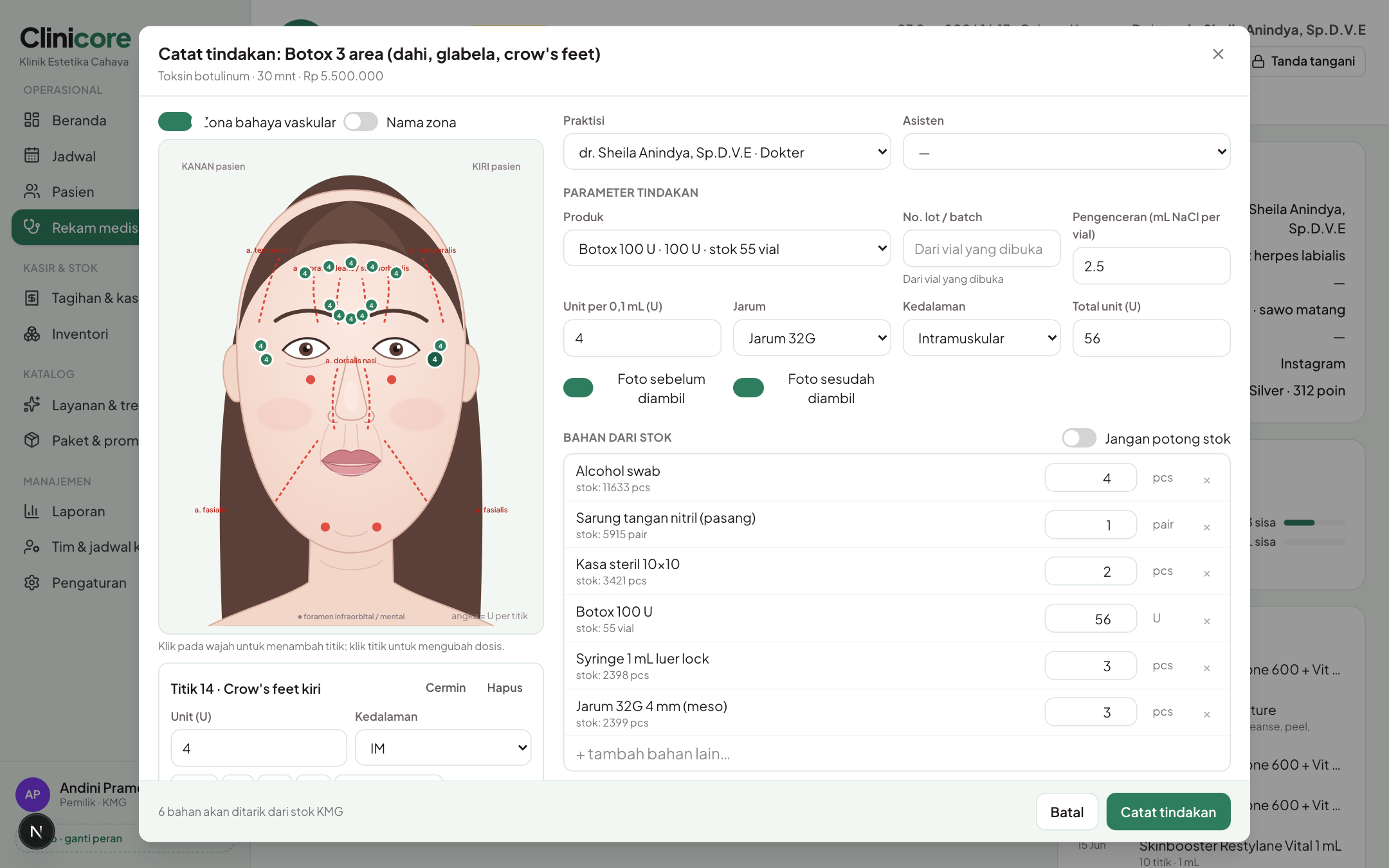The image size is (1389, 868).
Task: Remove Botox 100 U from stock materials
Action: pyautogui.click(x=1207, y=621)
